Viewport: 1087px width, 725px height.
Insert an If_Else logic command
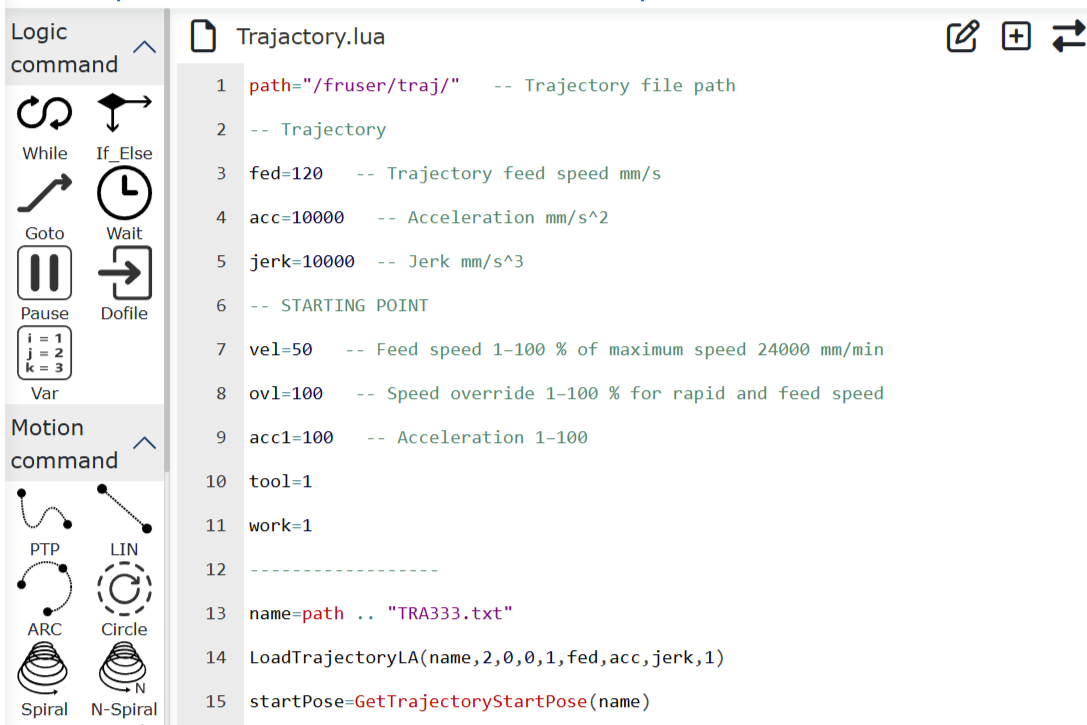pyautogui.click(x=124, y=116)
